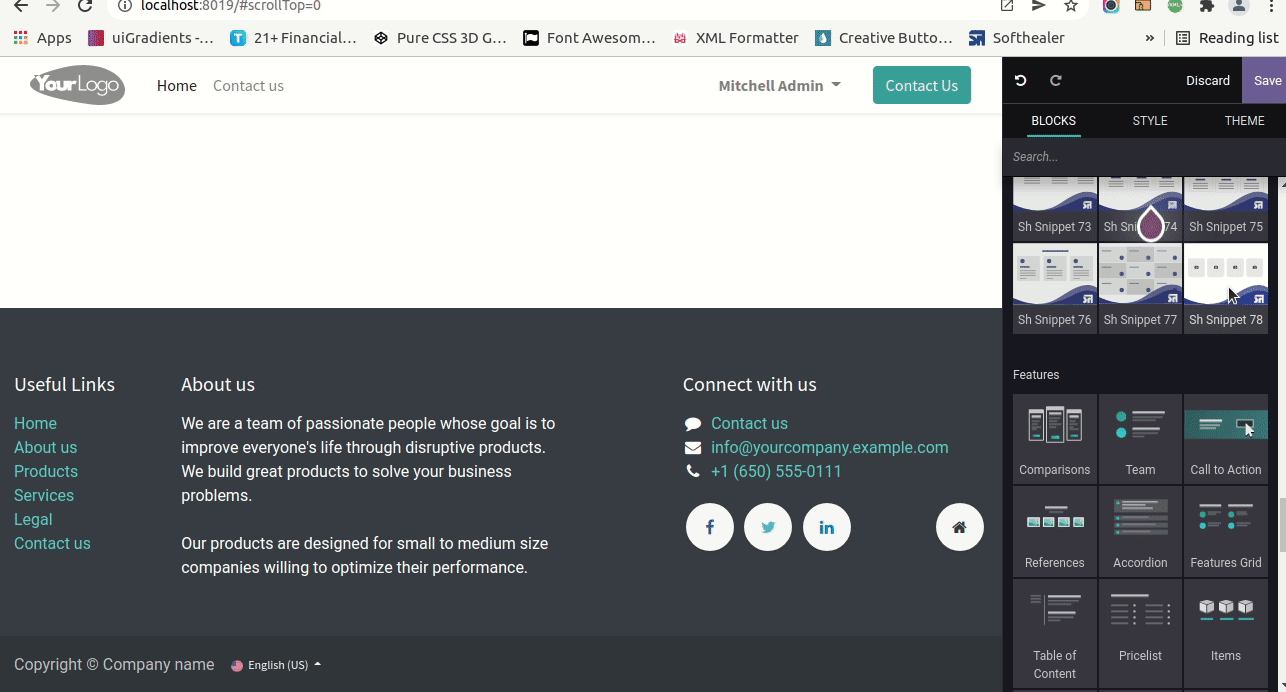This screenshot has width=1286, height=692.
Task: Select the Comparisons block
Action: click(1055, 439)
